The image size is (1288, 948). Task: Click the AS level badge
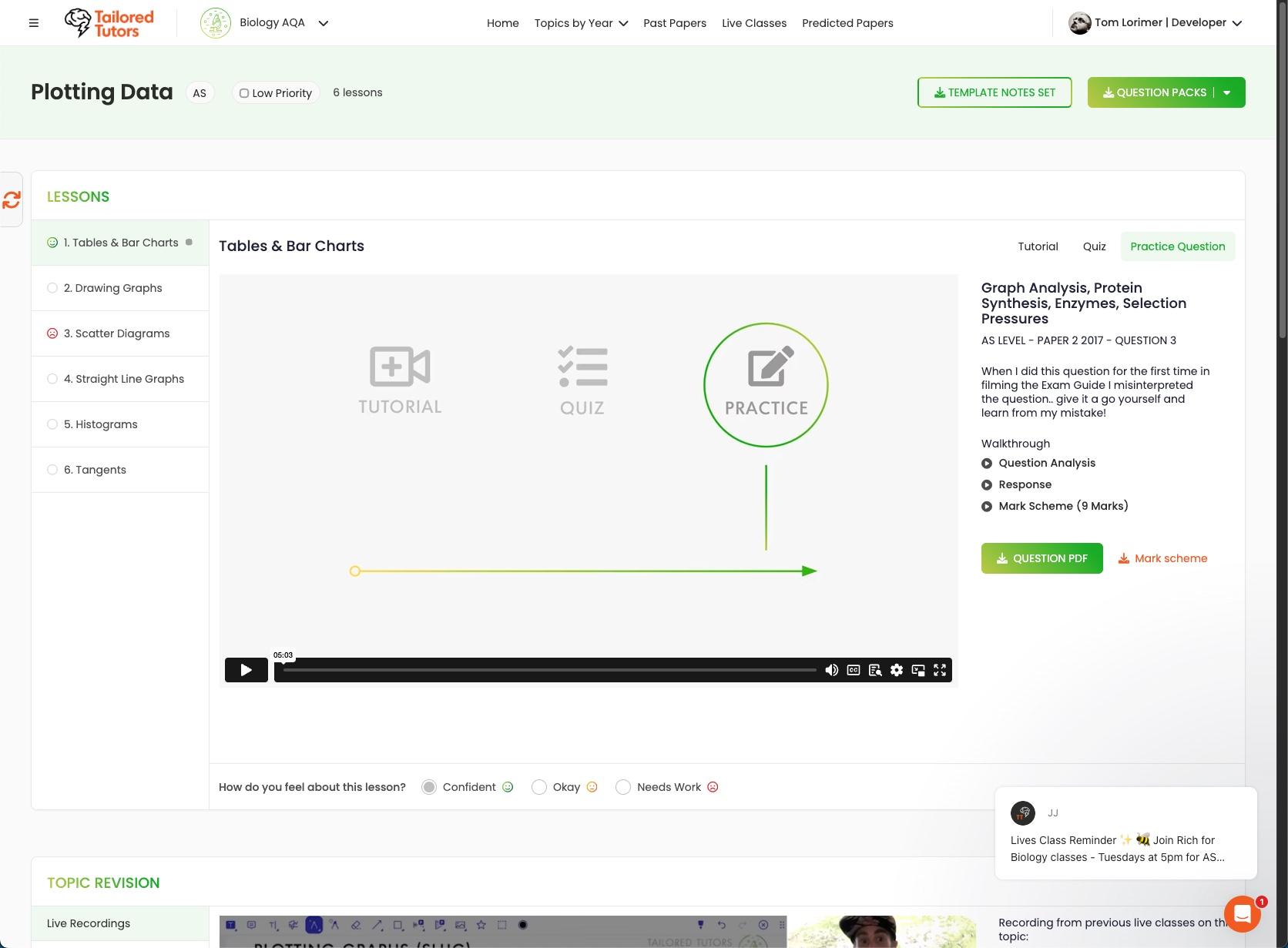(x=200, y=93)
